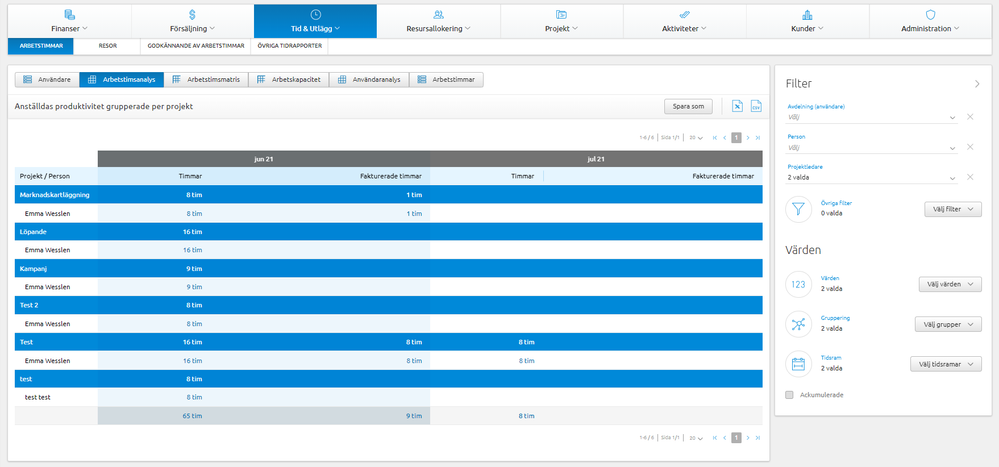Change rows per page (20) below the table

coord(695,438)
